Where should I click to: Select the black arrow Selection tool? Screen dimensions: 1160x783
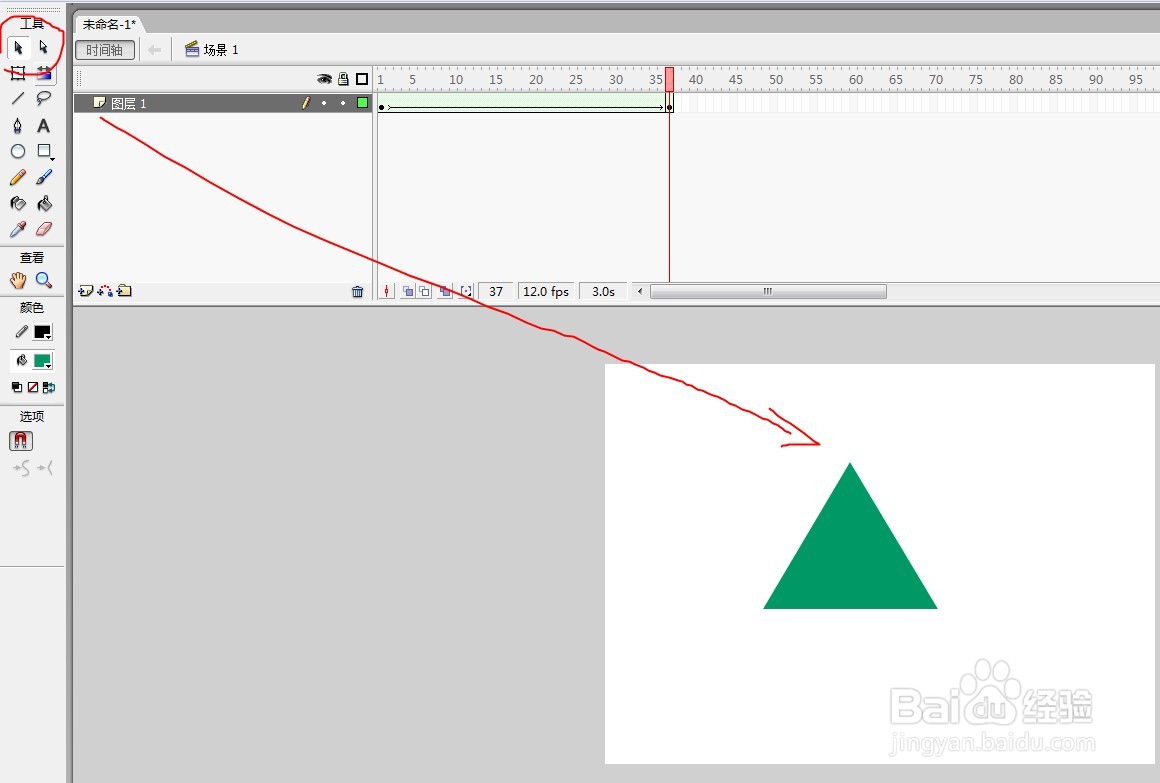coord(18,48)
